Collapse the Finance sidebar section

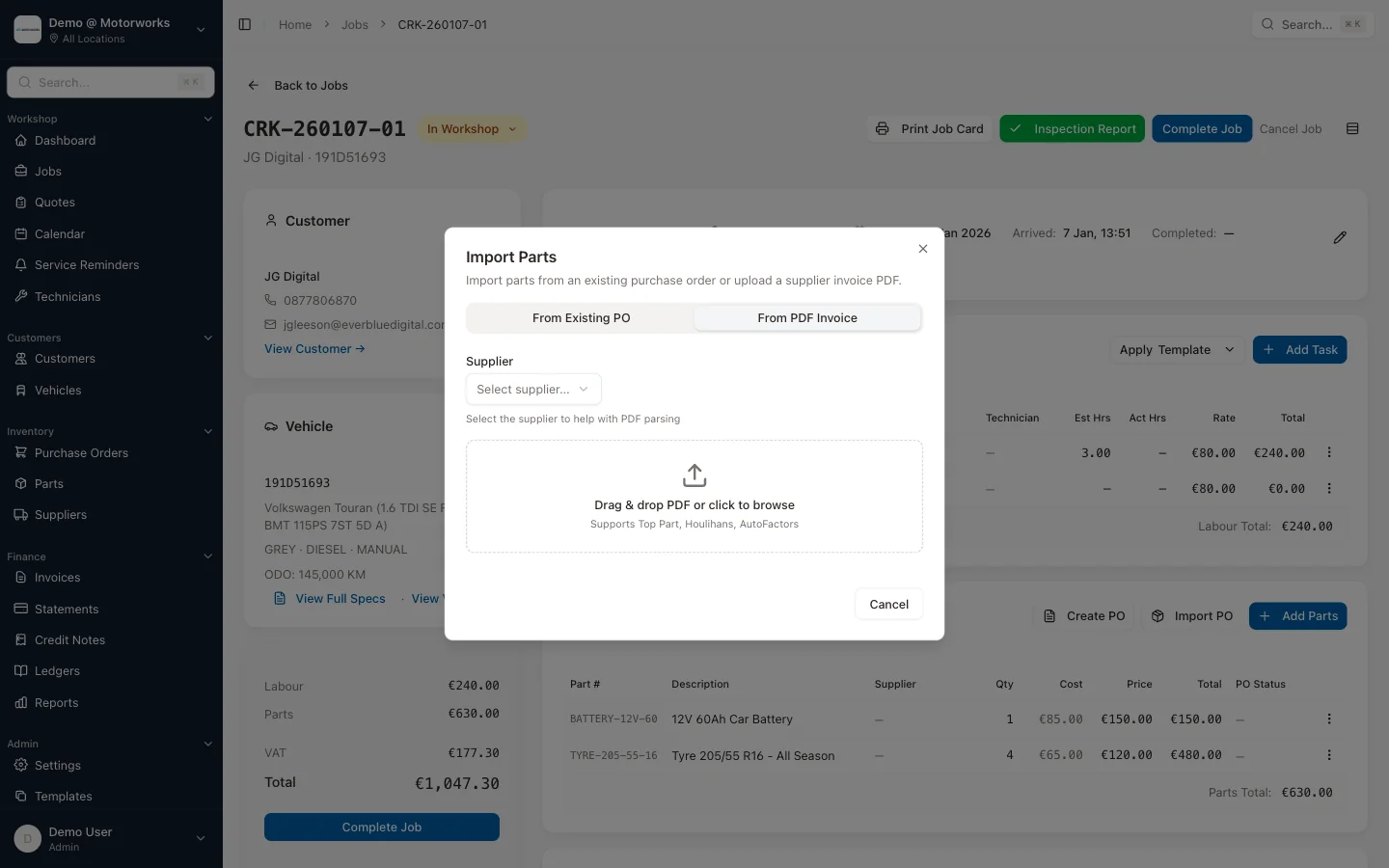point(207,556)
